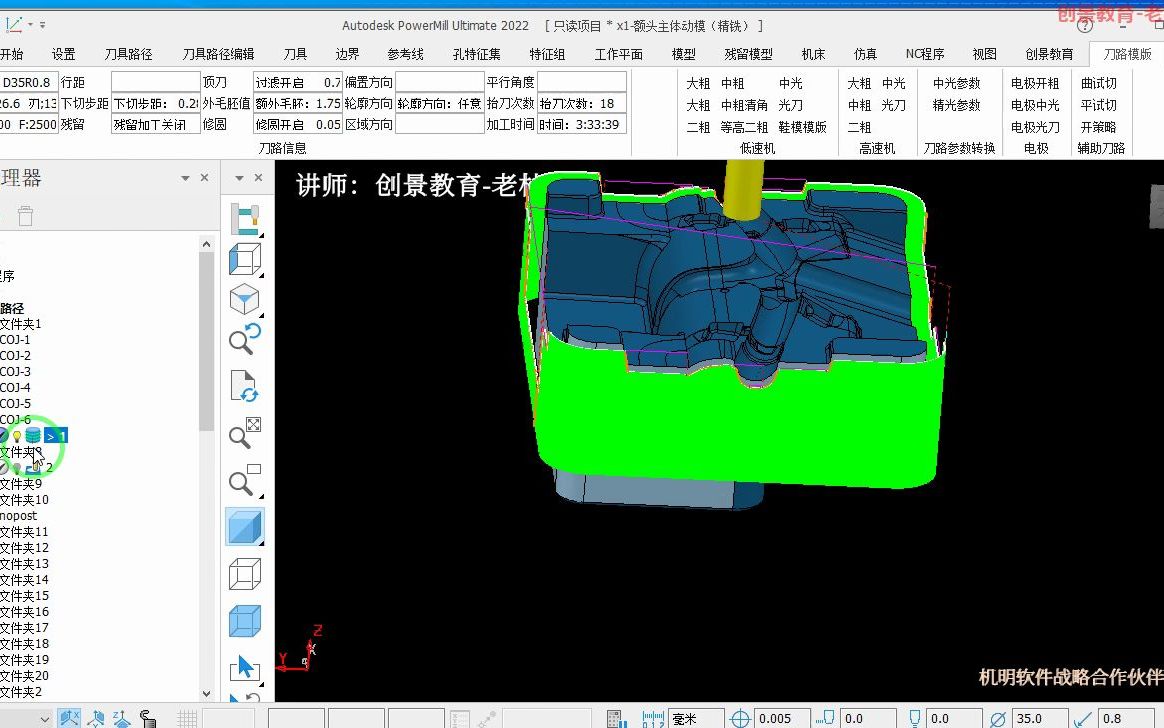Click the units 毫米 field
The width and height of the screenshot is (1164, 728).
coord(696,718)
